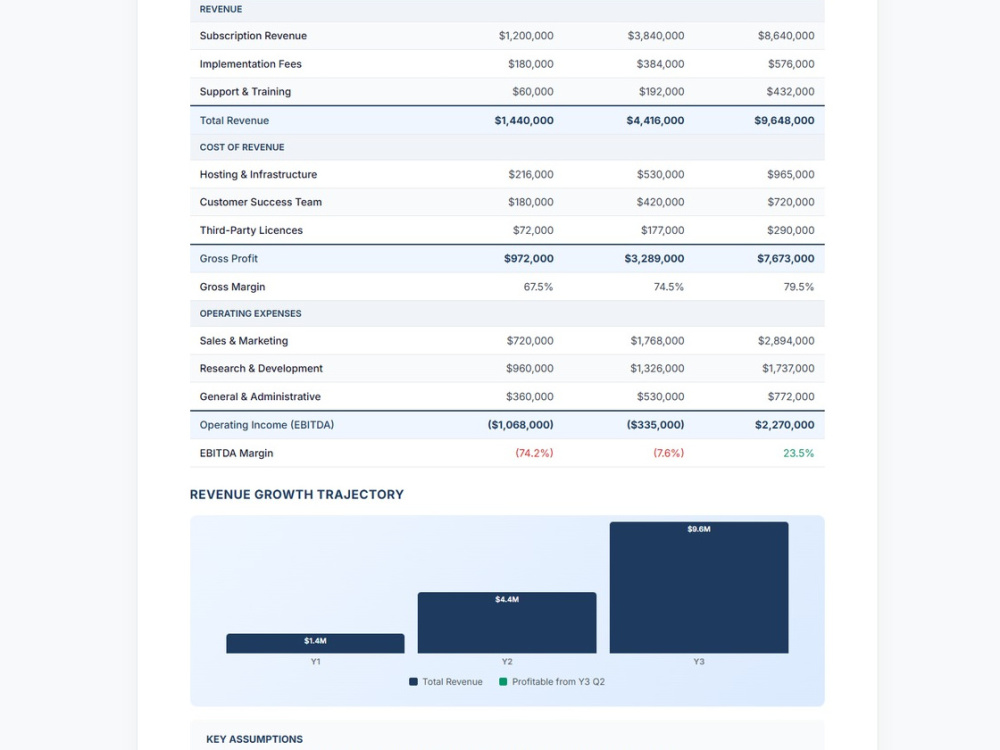Click the Y1 $1.4M revenue bar
This screenshot has height=750, width=1000.
coord(315,643)
